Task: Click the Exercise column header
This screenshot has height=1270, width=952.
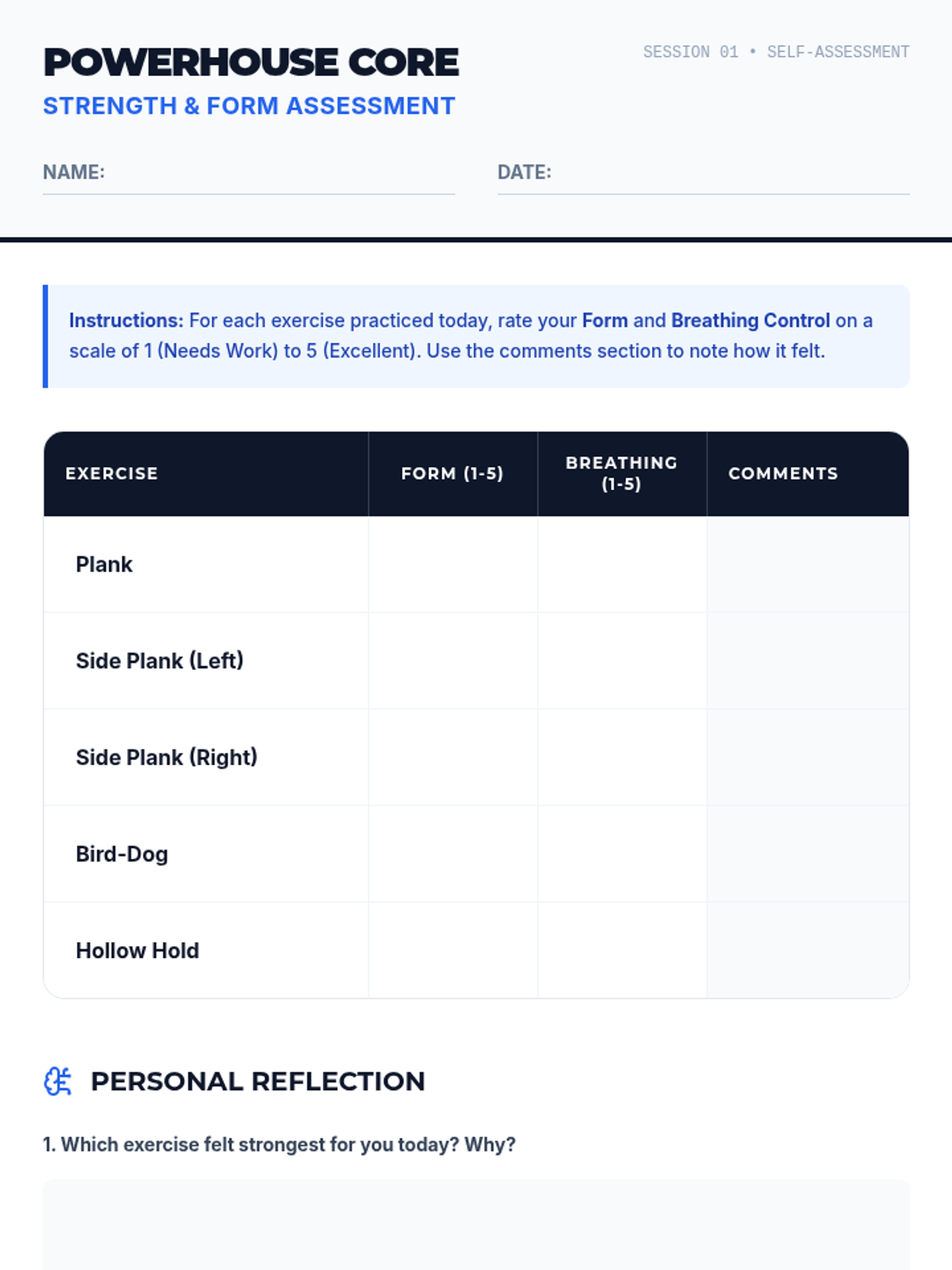Action: [x=112, y=474]
